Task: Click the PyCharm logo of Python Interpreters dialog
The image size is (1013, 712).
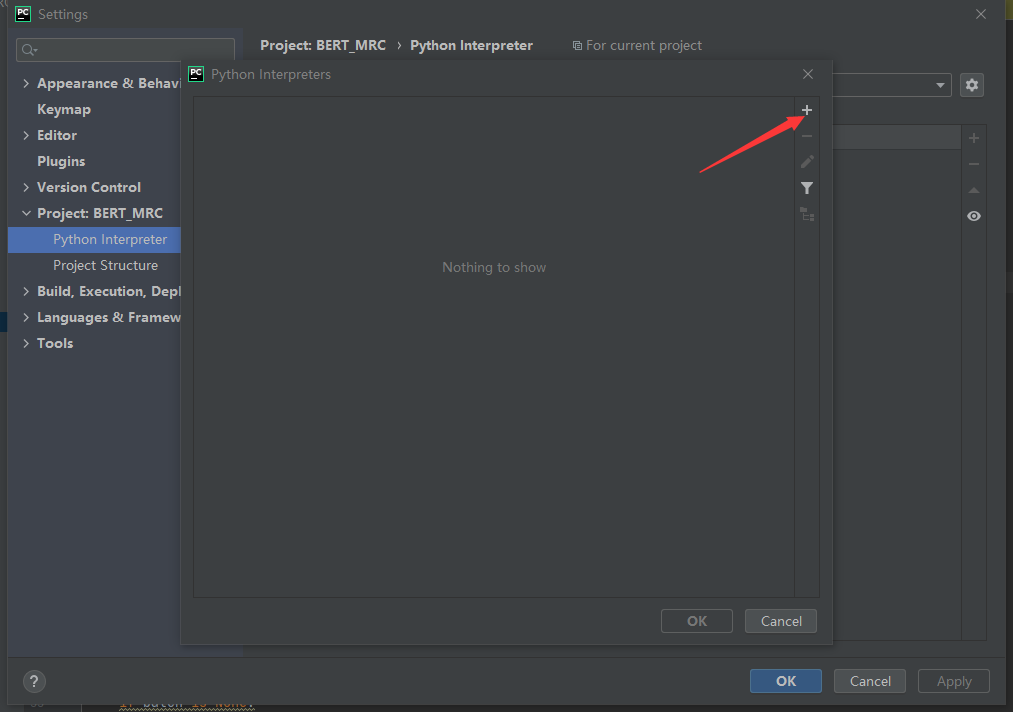Action: pos(196,74)
